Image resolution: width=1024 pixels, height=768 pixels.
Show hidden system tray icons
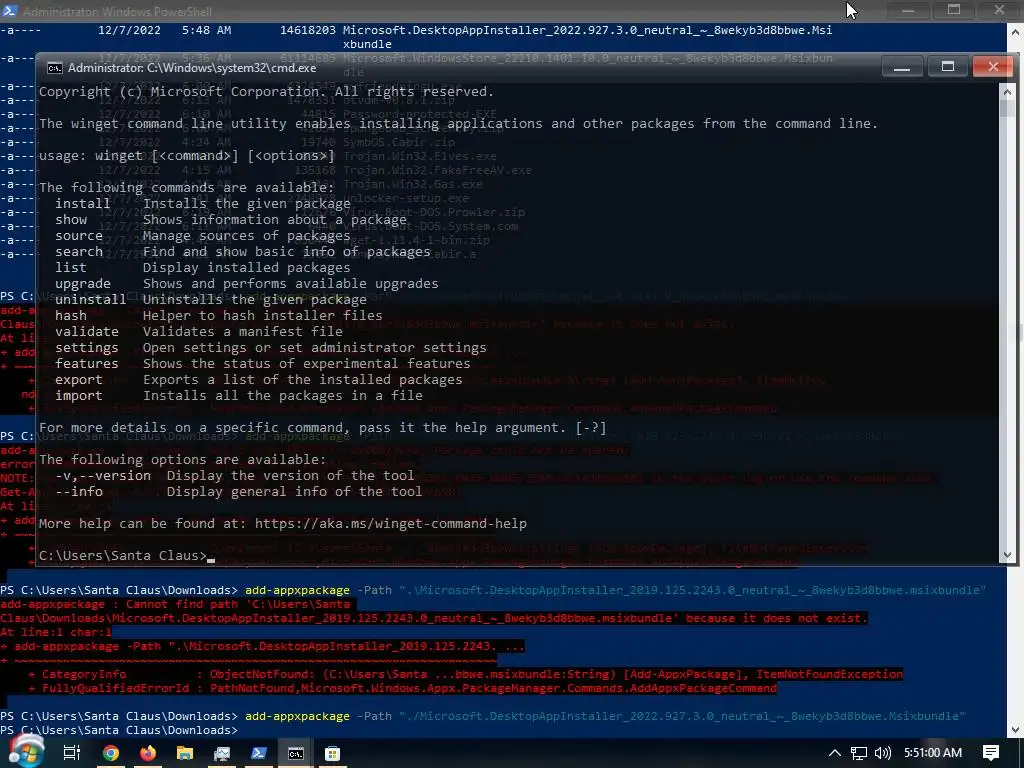pos(834,753)
